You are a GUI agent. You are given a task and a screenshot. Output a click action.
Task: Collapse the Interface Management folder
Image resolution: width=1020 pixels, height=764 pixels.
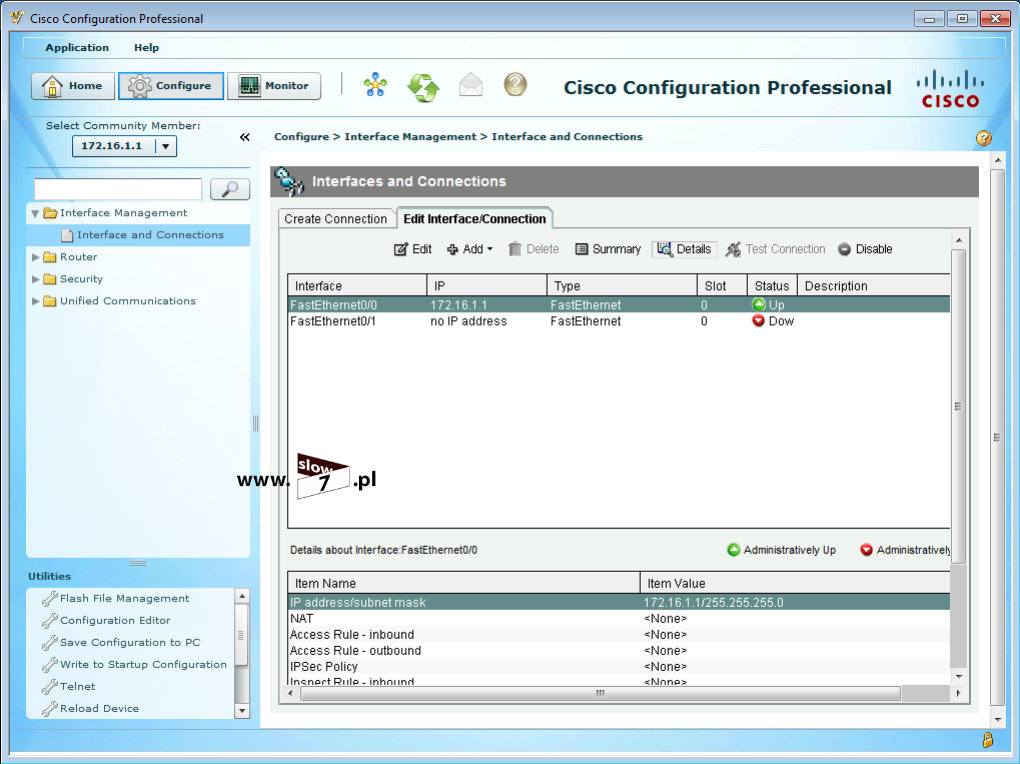pyautogui.click(x=35, y=213)
